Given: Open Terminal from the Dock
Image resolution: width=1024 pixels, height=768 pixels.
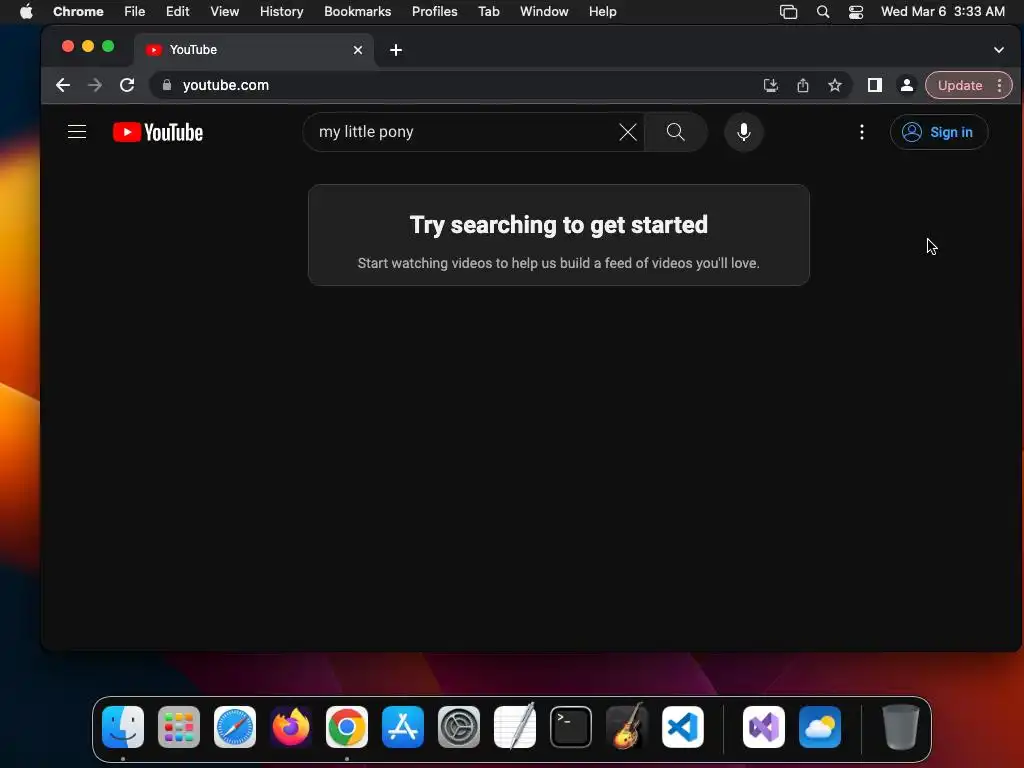Looking at the screenshot, I should [571, 727].
